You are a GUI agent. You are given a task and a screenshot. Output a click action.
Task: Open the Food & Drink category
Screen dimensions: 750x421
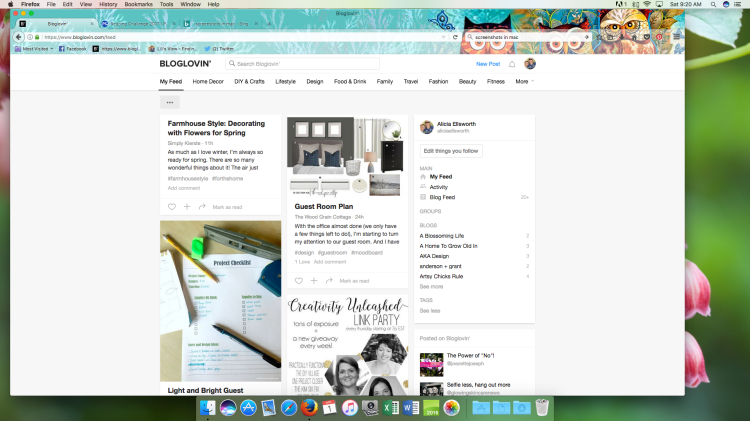click(350, 82)
